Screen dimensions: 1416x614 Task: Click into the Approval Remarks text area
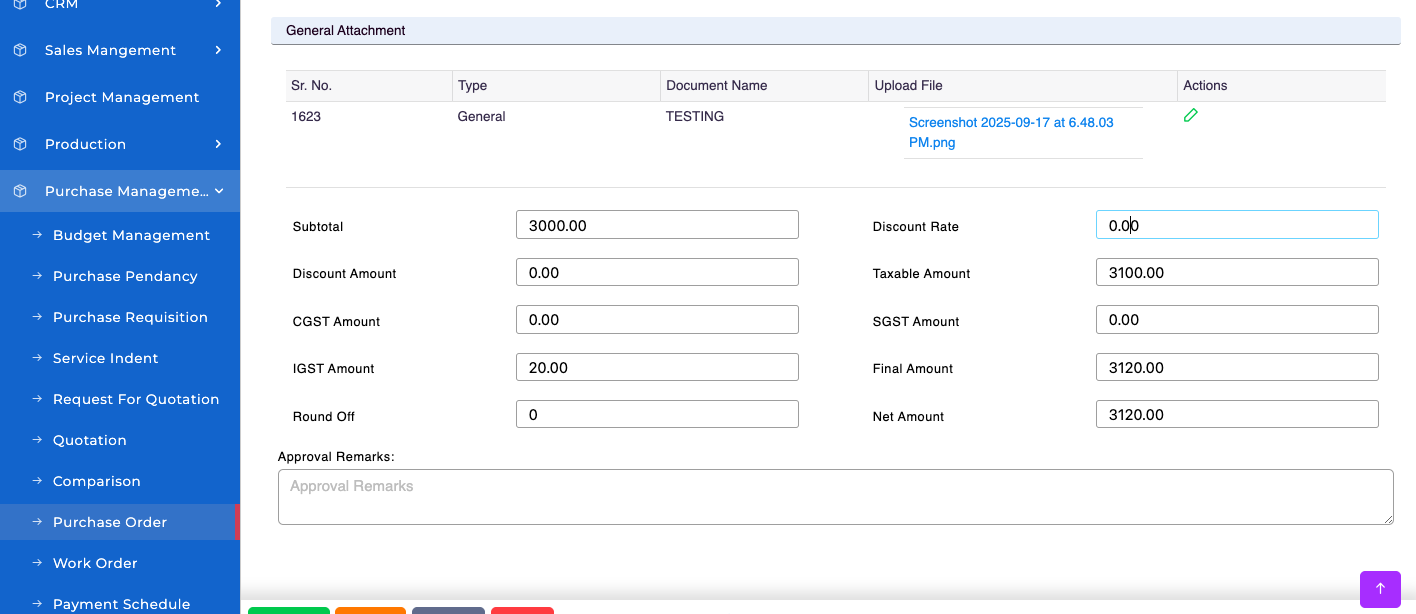(835, 497)
